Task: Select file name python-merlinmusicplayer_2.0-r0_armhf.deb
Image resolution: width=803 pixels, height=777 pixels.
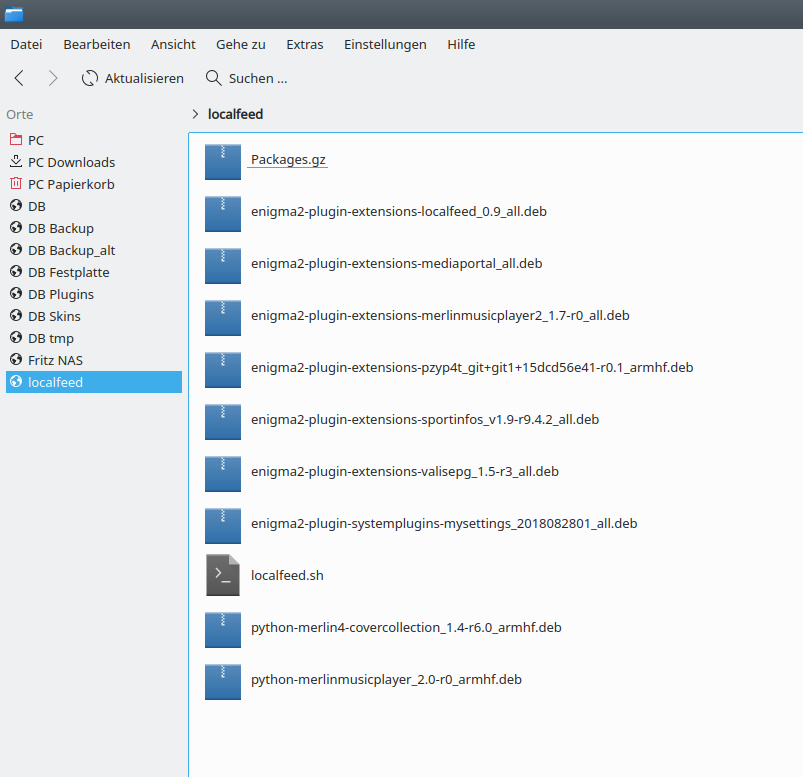Action: pyautogui.click(x=386, y=679)
